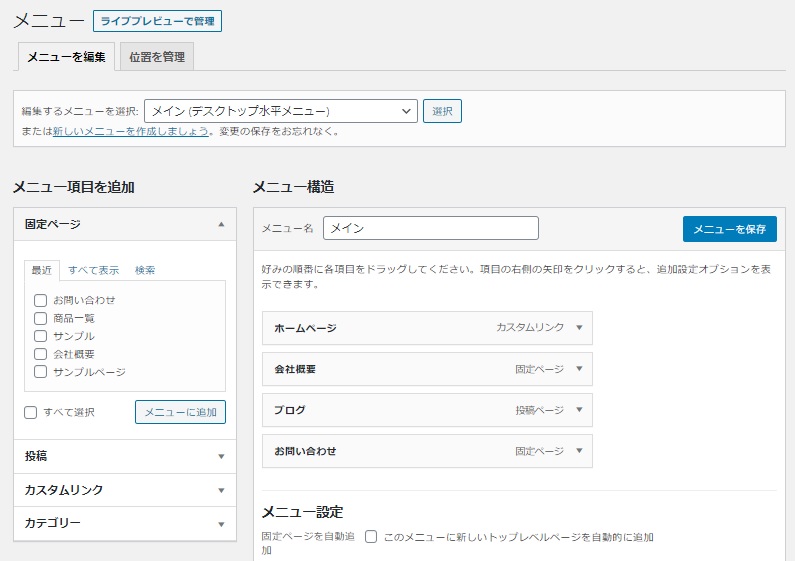The height and width of the screenshot is (561, 795).
Task: Expand the 会社概要 menu item arrow
Action: coord(579,369)
